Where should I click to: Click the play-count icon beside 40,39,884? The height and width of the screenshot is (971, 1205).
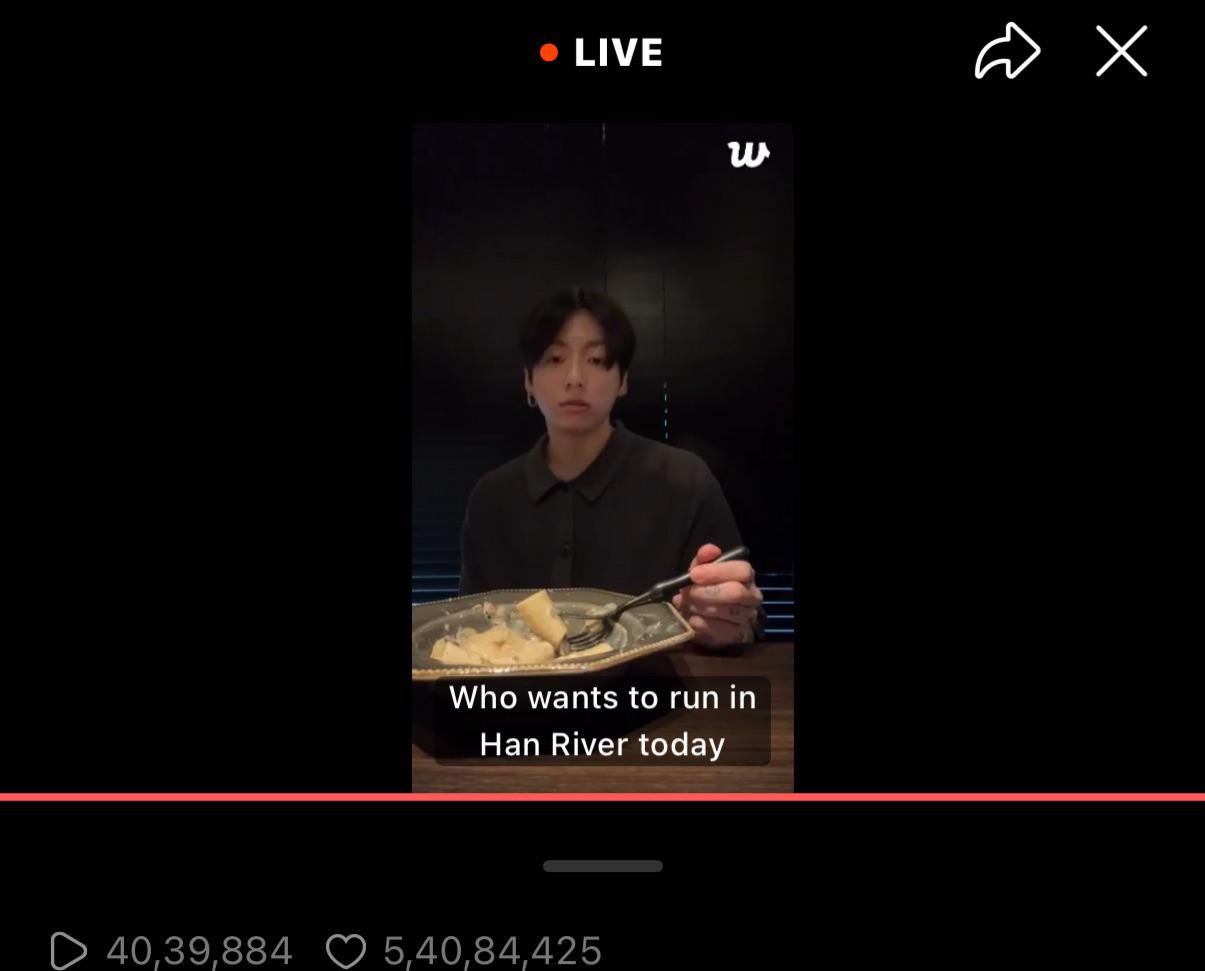[x=68, y=951]
